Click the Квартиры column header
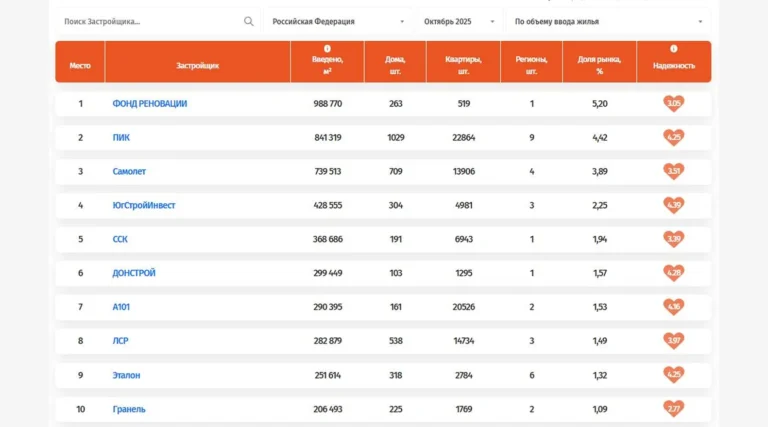 click(463, 65)
